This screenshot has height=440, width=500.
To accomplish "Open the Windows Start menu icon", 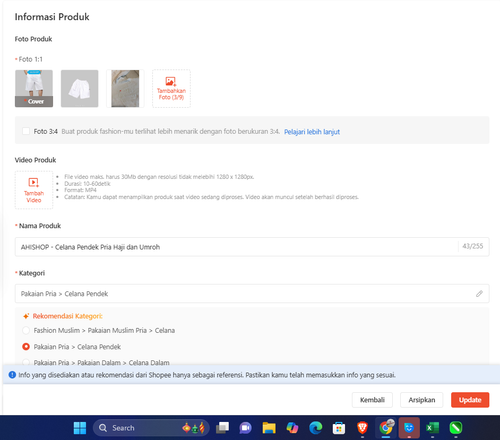I will pyautogui.click(x=80, y=428).
